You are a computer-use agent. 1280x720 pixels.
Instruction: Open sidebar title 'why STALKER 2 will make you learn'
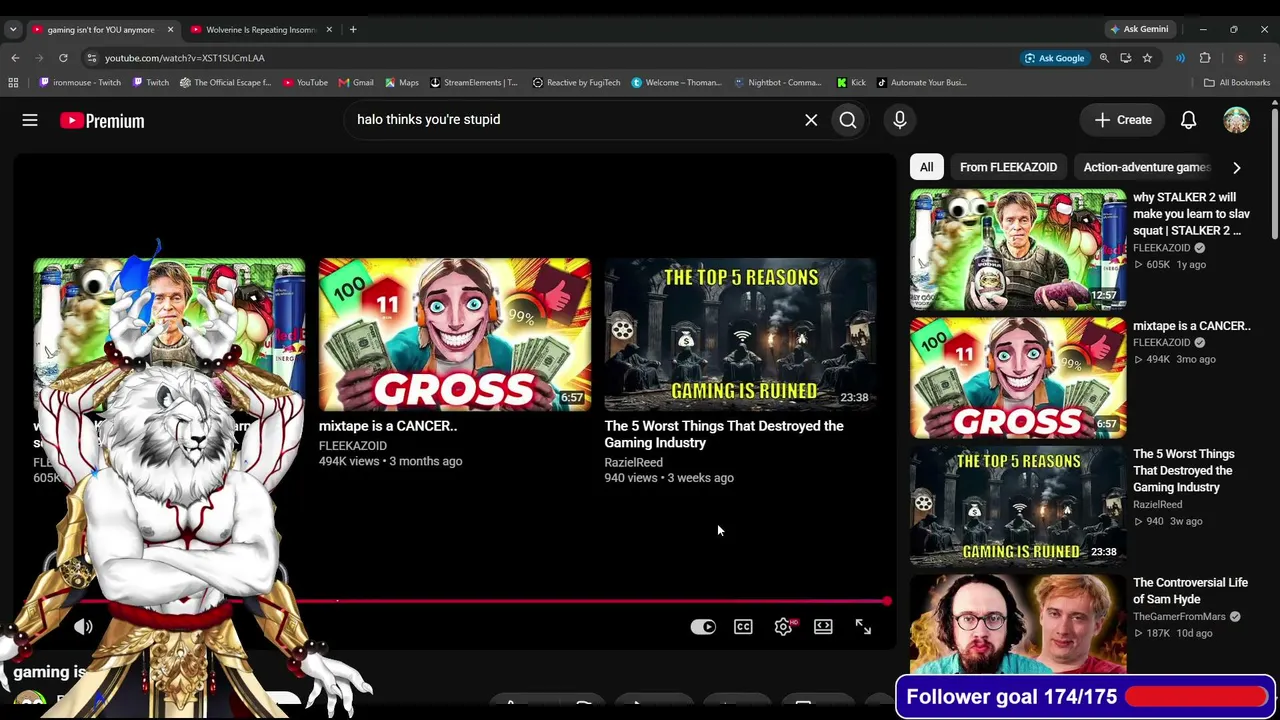1191,214
